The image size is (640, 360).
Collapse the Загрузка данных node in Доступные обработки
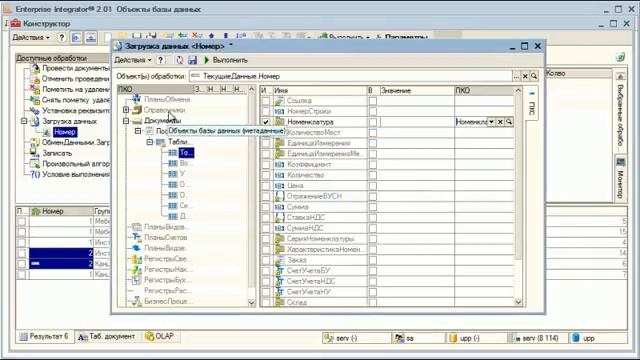tap(24, 121)
